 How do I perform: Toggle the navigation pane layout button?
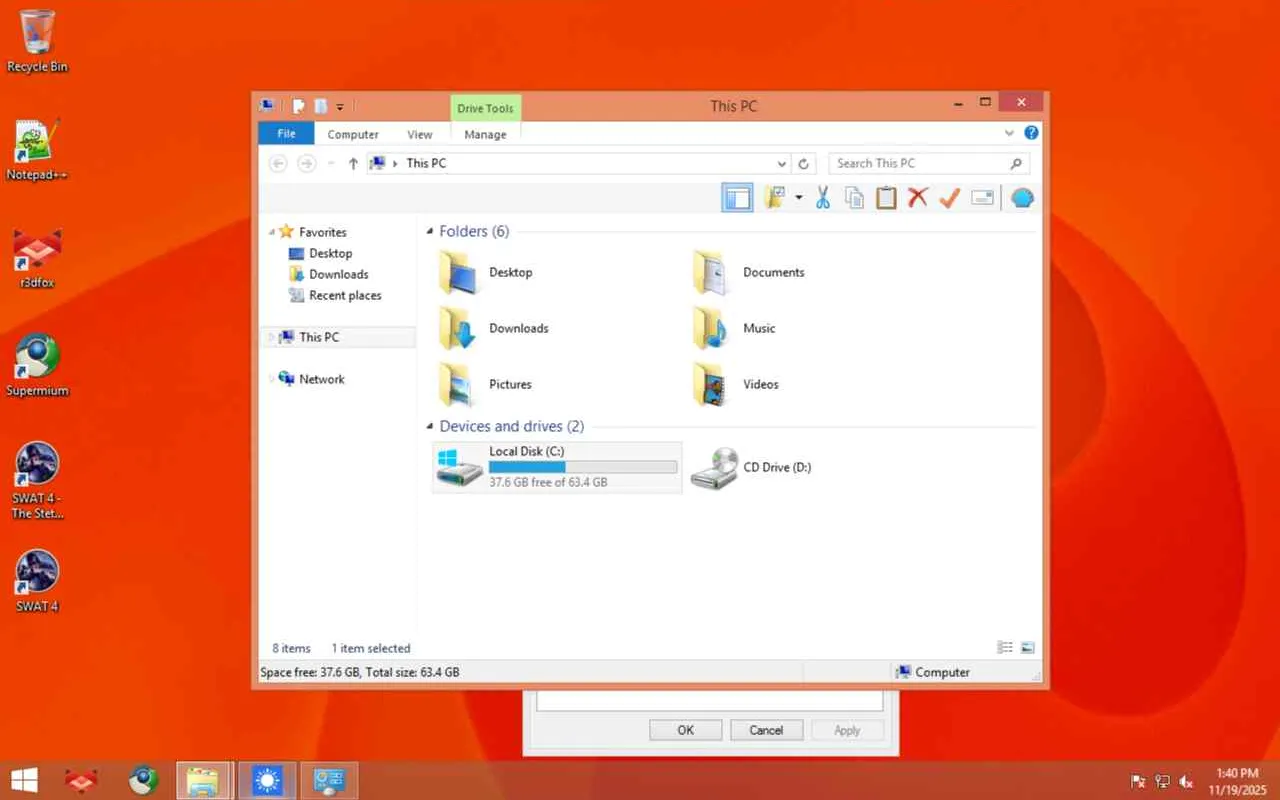(737, 198)
